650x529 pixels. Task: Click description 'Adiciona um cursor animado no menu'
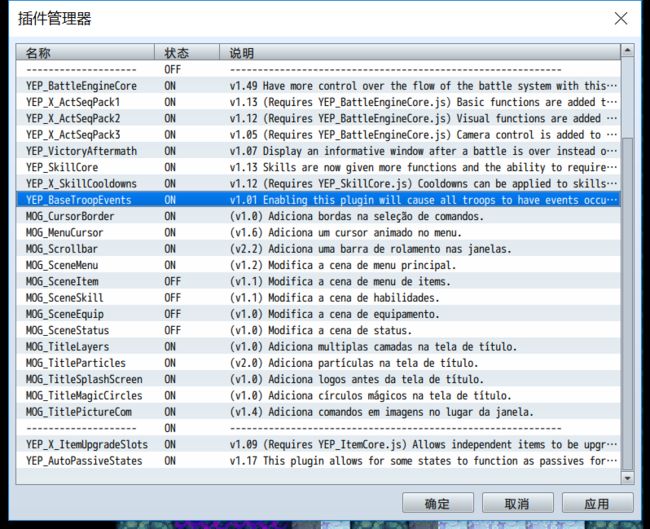(x=365, y=233)
